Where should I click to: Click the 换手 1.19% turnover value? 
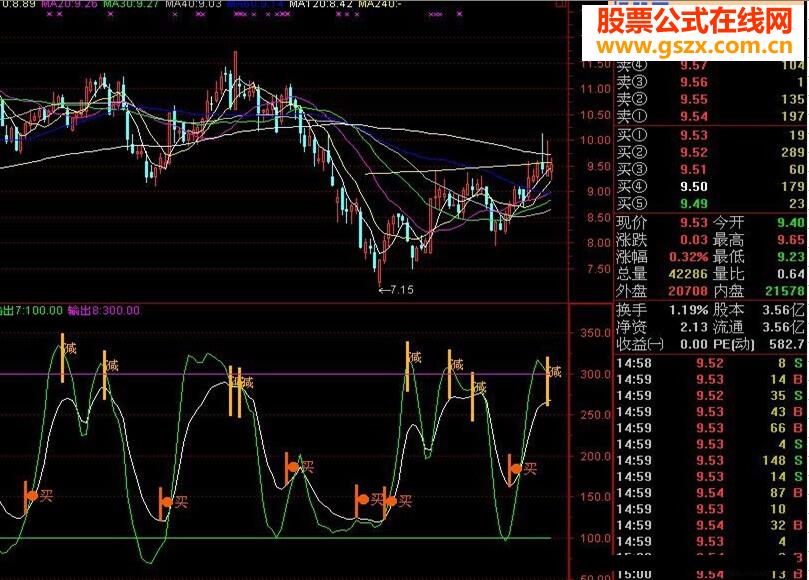coord(688,310)
